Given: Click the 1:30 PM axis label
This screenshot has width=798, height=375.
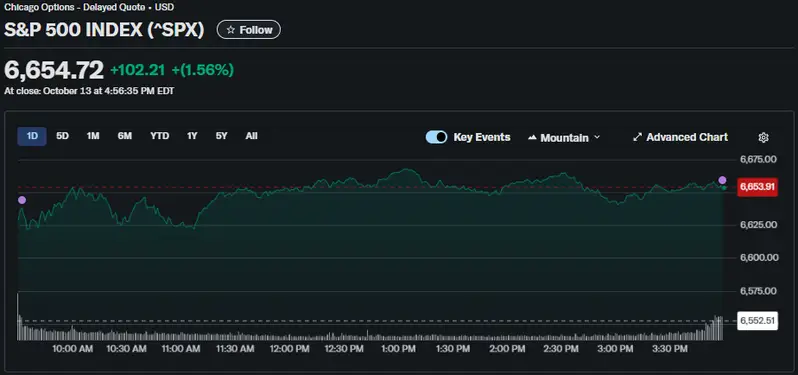Looking at the screenshot, I should click(452, 349).
